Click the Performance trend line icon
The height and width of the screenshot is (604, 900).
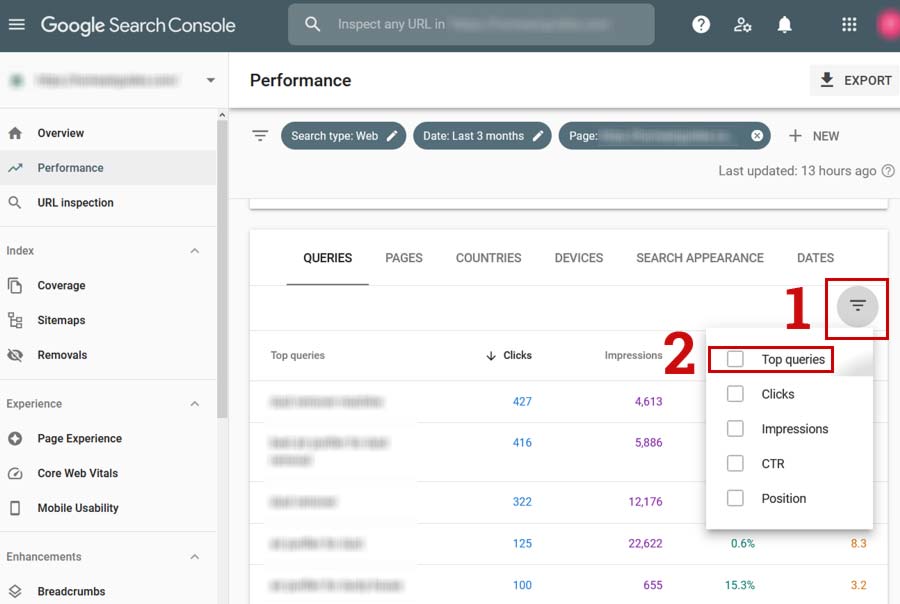[15, 168]
